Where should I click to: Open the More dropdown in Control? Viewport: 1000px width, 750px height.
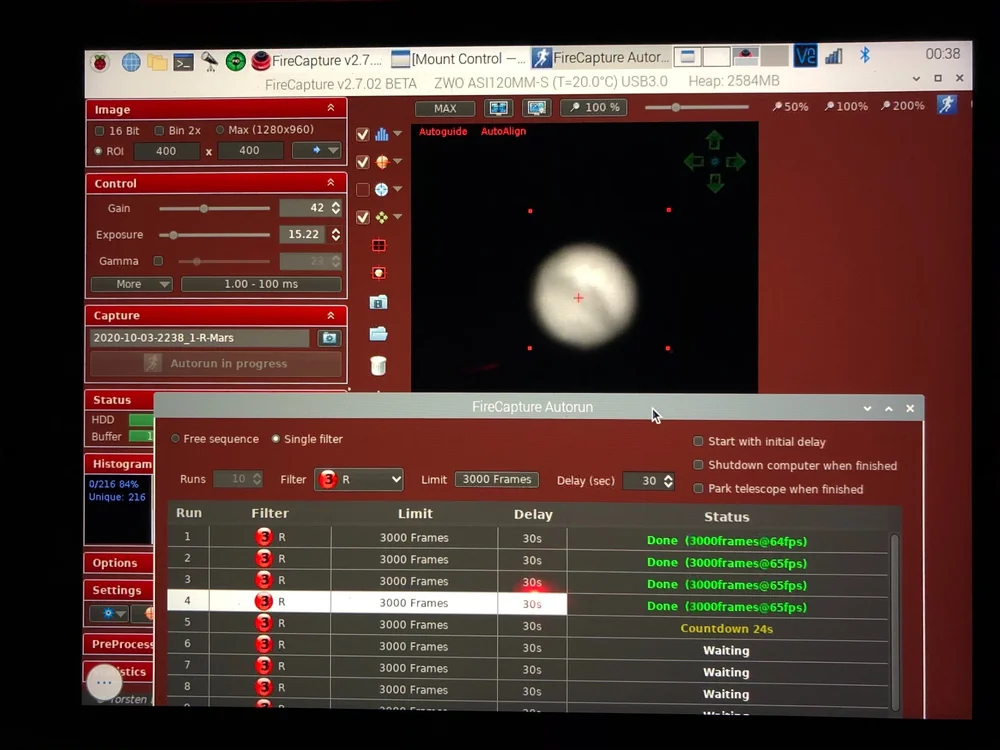[x=131, y=284]
